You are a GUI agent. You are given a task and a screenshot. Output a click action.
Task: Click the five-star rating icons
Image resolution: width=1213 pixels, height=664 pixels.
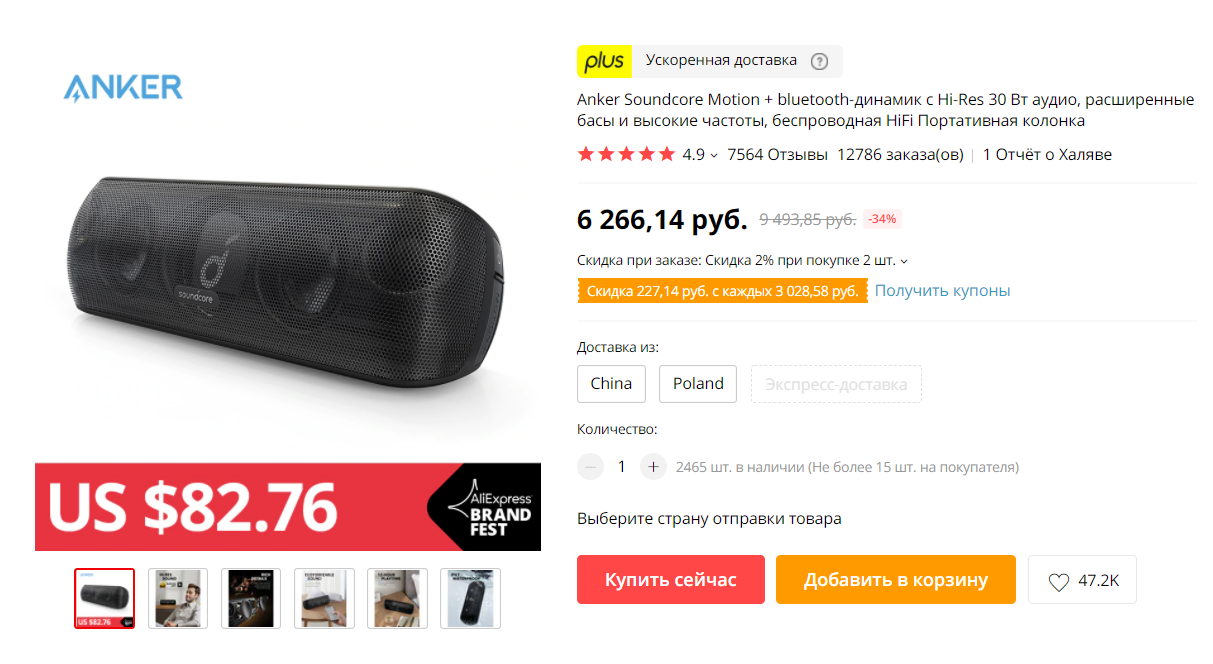coord(626,154)
